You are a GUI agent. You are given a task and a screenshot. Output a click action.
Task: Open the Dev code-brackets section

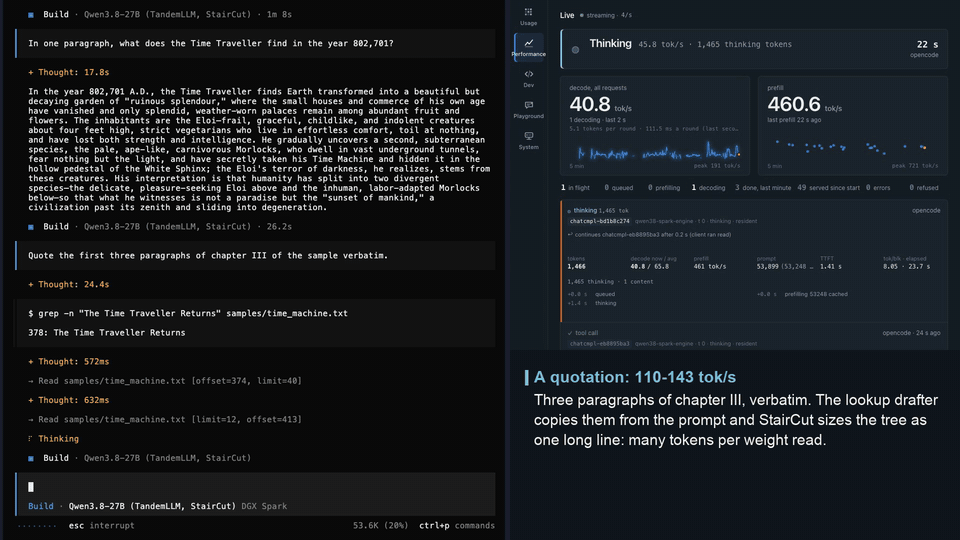528,78
